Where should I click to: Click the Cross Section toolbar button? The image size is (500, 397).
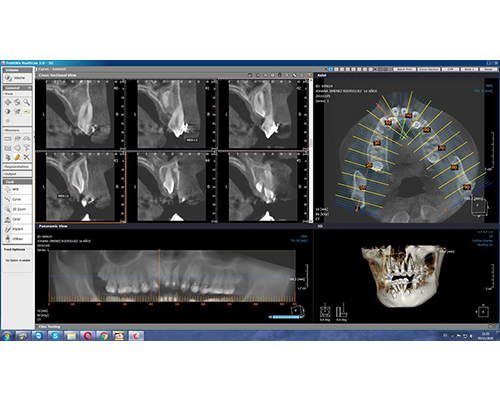coord(429,69)
